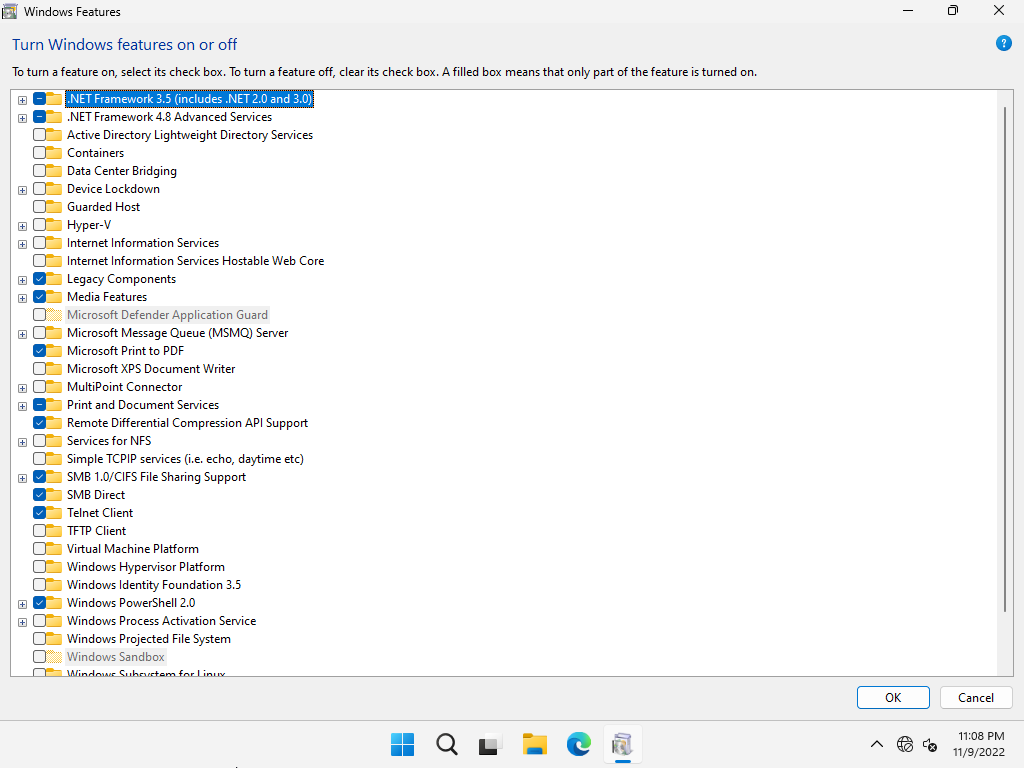Open Task View from the taskbar
This screenshot has height=768, width=1024.
tap(490, 744)
